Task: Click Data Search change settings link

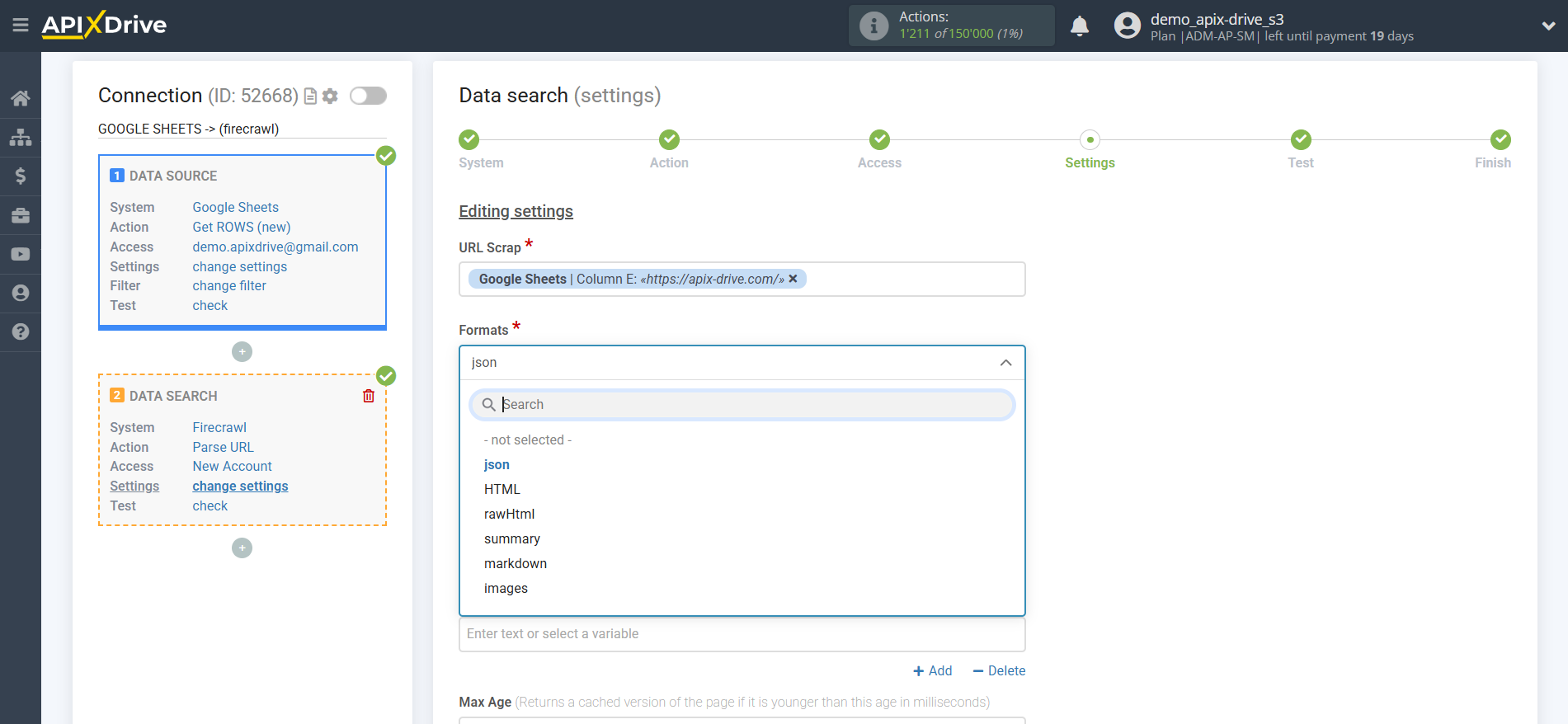Action: click(240, 487)
